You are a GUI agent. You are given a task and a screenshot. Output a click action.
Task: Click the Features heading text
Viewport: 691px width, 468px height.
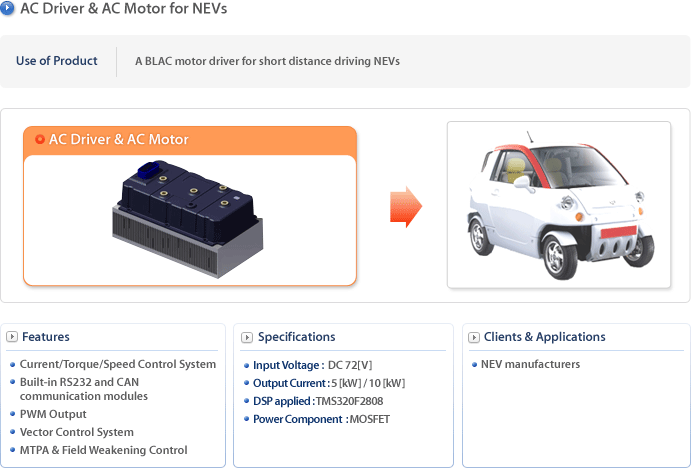click(x=46, y=337)
